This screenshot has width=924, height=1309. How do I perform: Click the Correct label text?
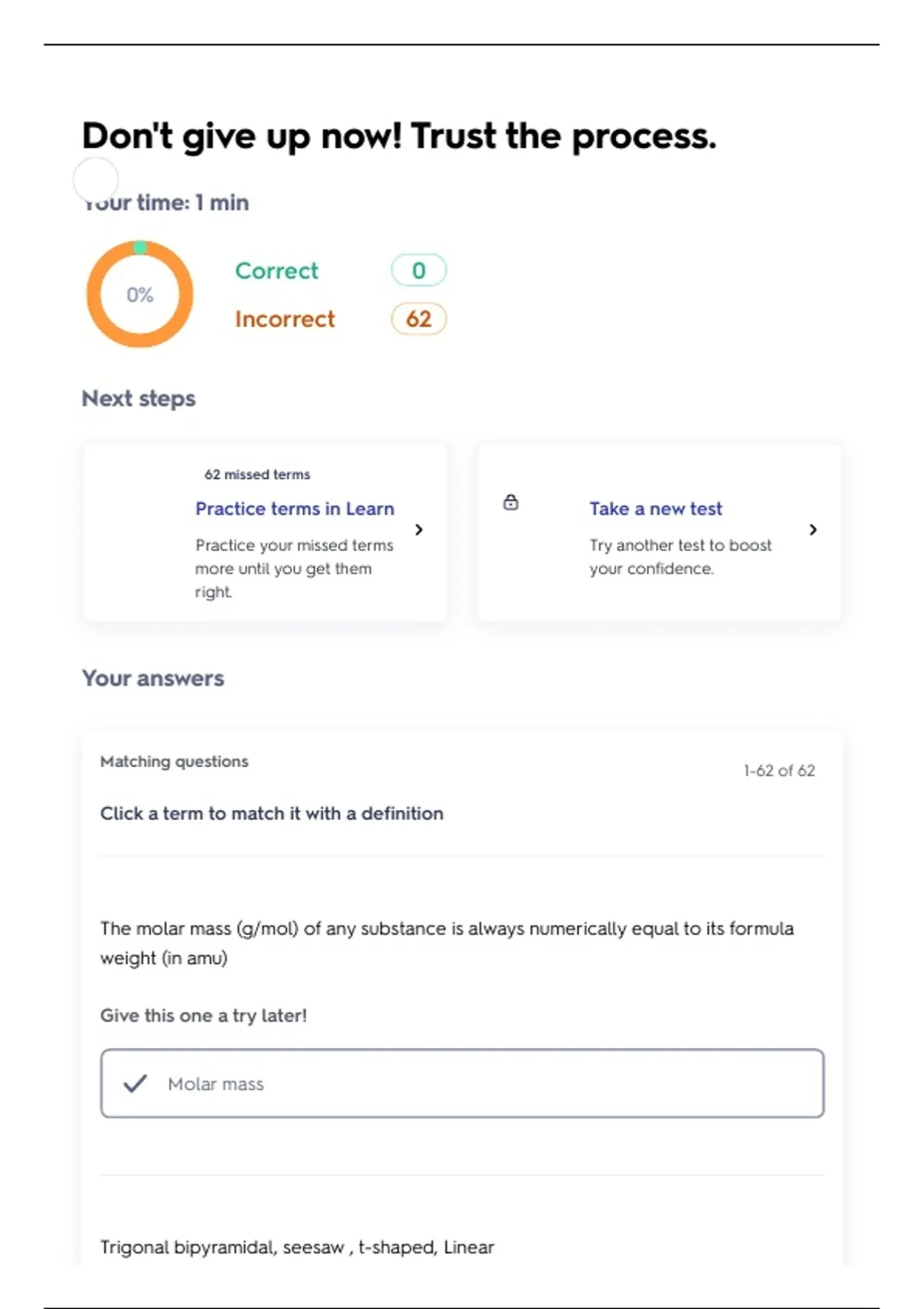click(276, 271)
